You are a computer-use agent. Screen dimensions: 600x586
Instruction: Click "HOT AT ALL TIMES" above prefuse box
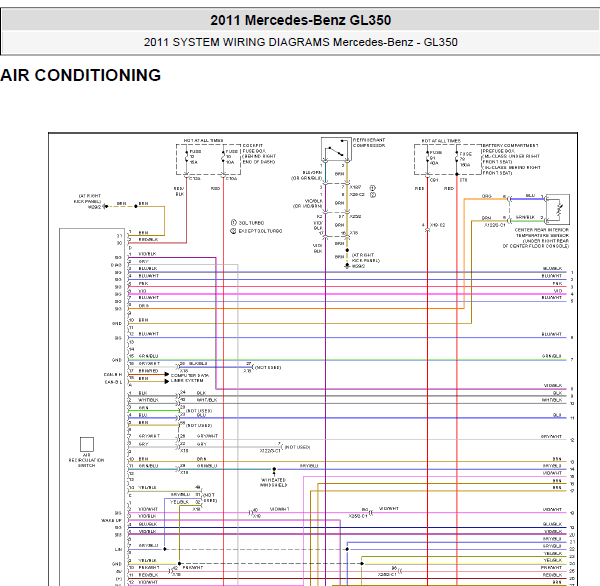point(441,141)
